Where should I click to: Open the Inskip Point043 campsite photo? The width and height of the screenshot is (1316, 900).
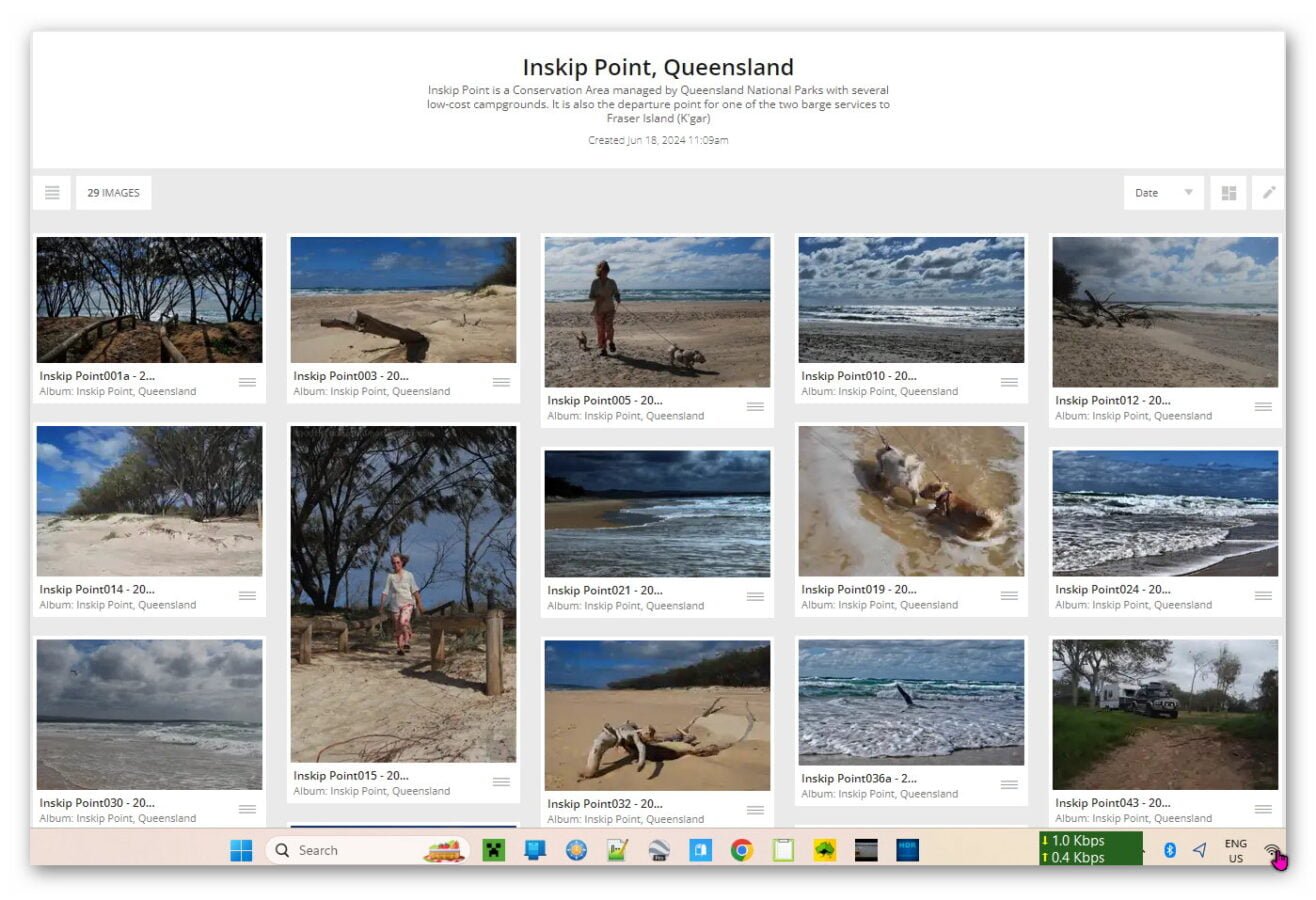(1165, 714)
